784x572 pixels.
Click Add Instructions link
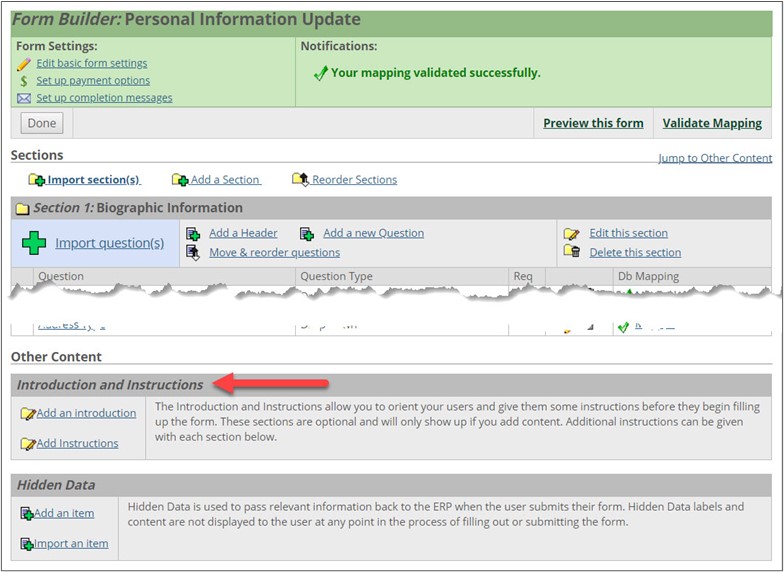pyautogui.click(x=78, y=444)
